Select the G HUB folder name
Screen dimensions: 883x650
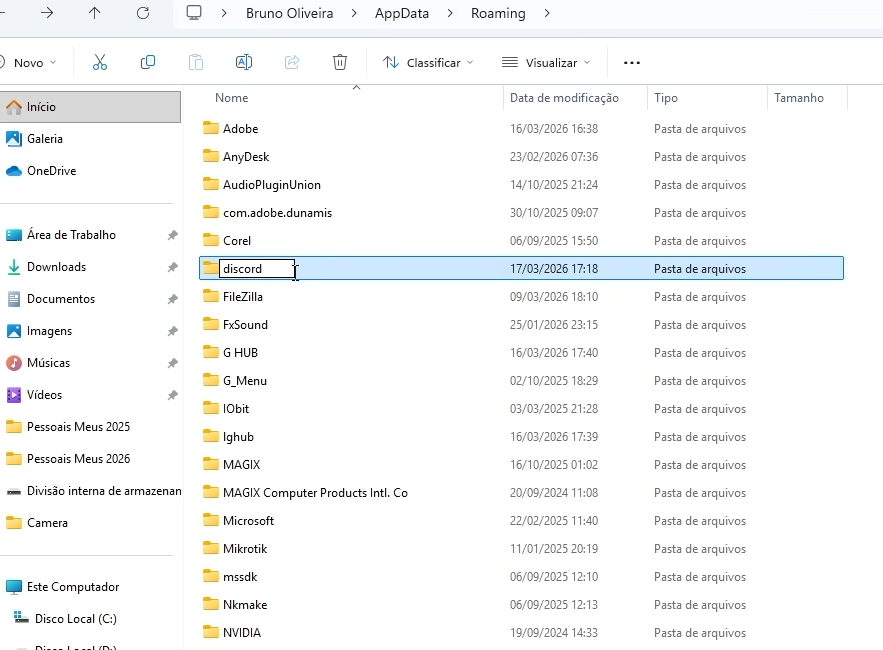pos(240,353)
